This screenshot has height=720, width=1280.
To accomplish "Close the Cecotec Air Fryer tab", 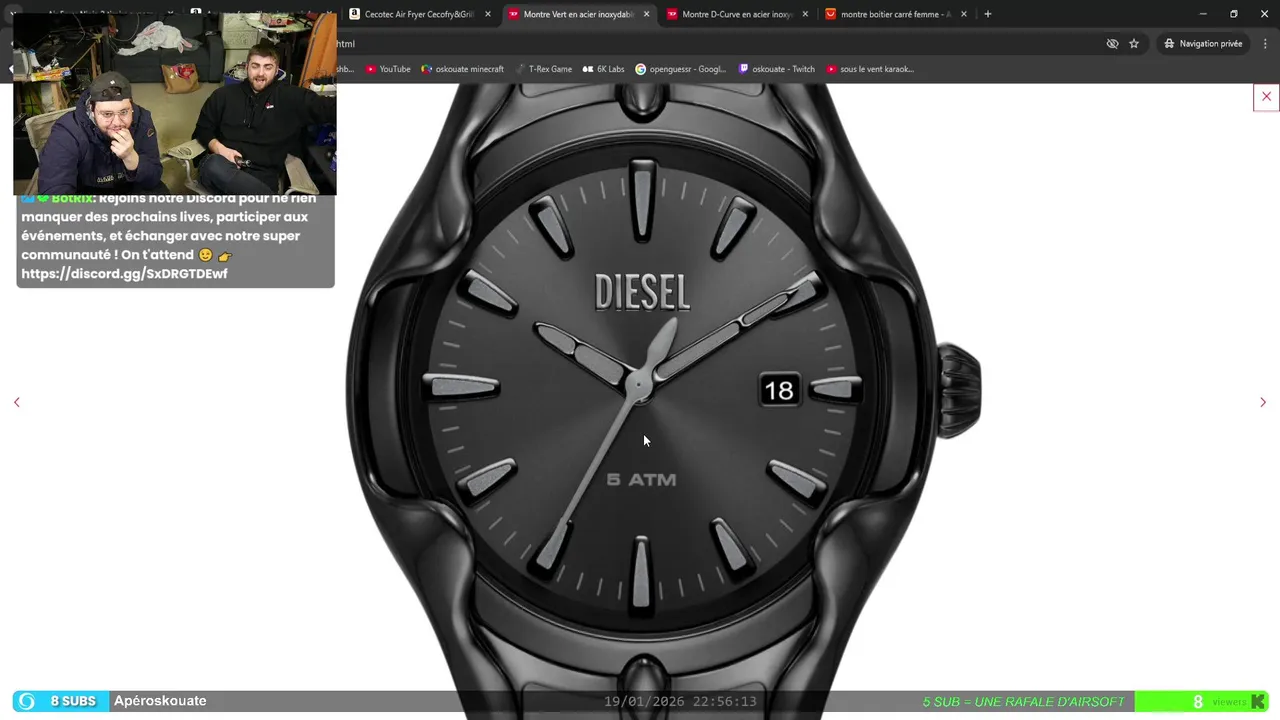I will pyautogui.click(x=488, y=14).
